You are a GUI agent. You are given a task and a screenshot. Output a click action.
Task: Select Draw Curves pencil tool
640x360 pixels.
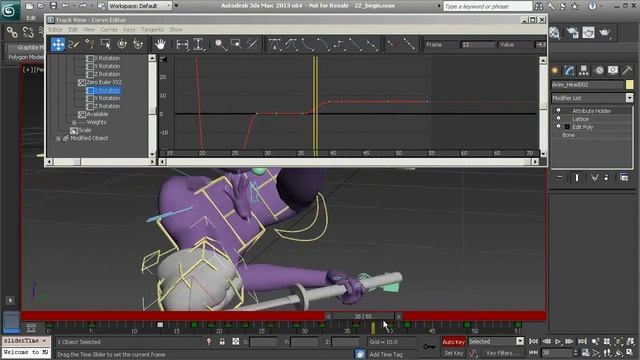point(74,44)
